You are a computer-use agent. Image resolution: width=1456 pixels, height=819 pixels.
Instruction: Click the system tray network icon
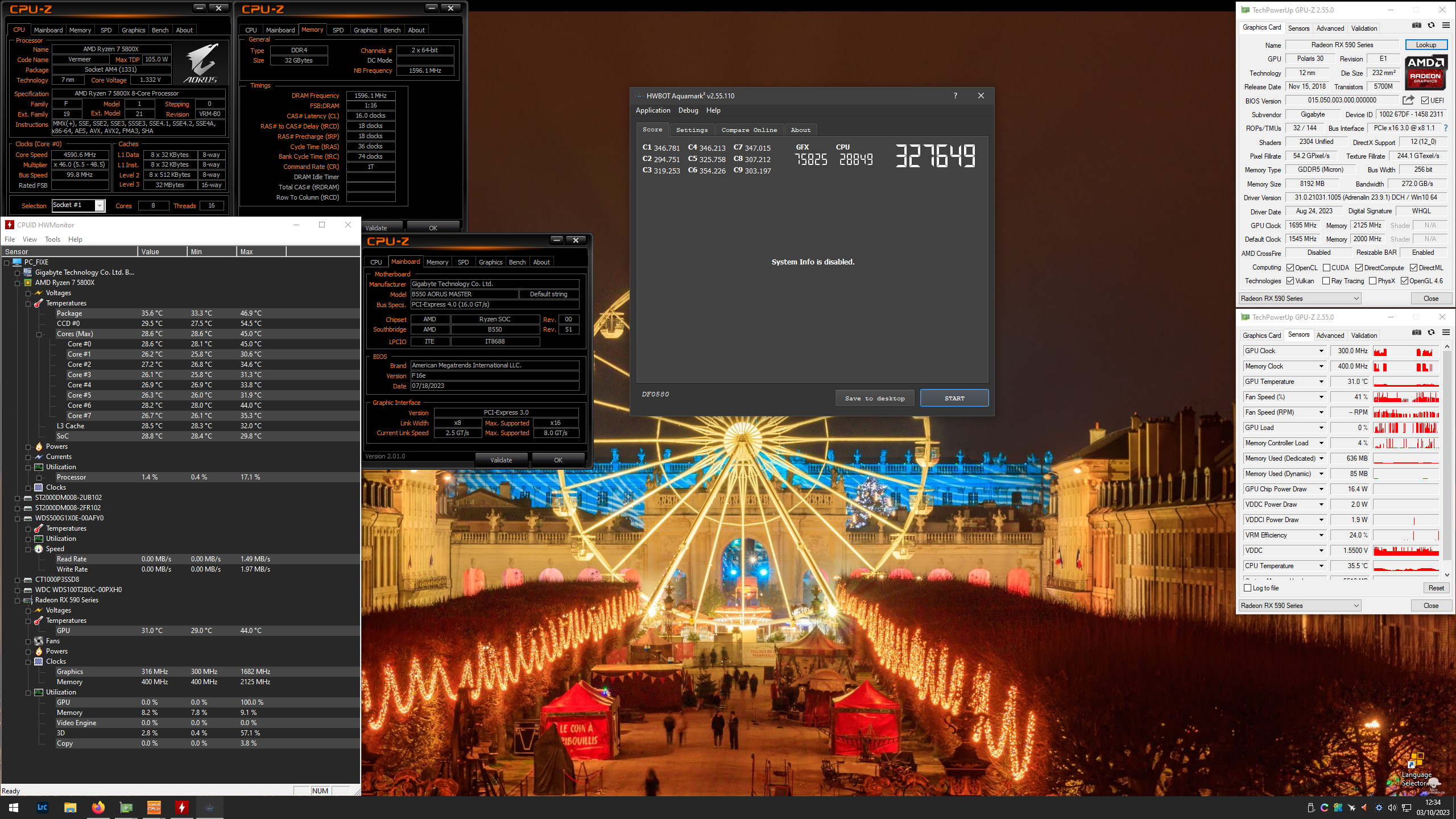coord(1407,808)
